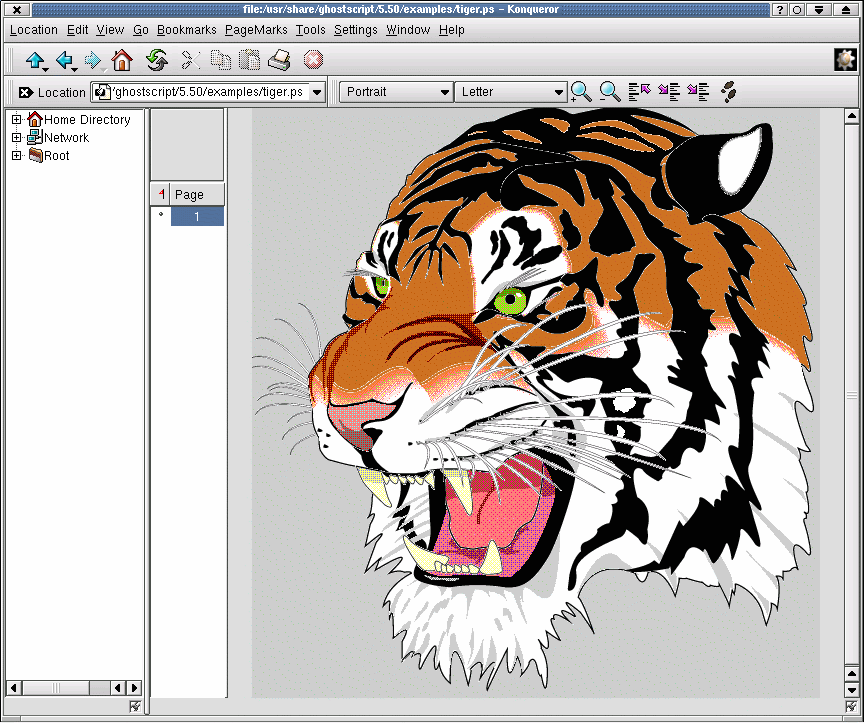Toggle the document view's corner checkbox
The image size is (864, 723).
point(851,706)
